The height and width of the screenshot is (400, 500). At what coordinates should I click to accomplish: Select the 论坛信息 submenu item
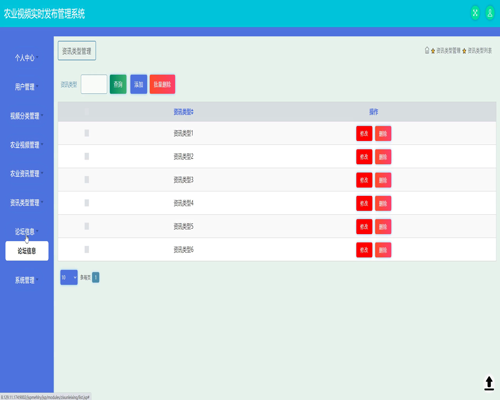[x=27, y=251]
